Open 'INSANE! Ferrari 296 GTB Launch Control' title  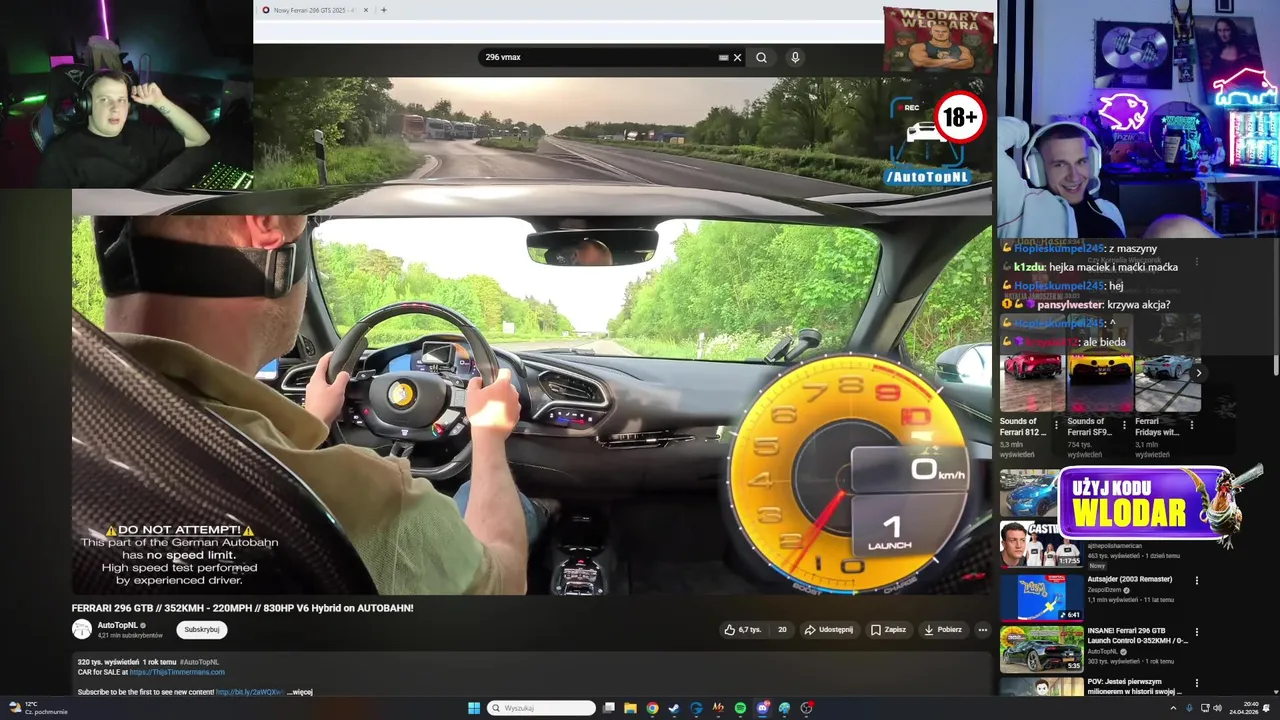pos(1136,636)
